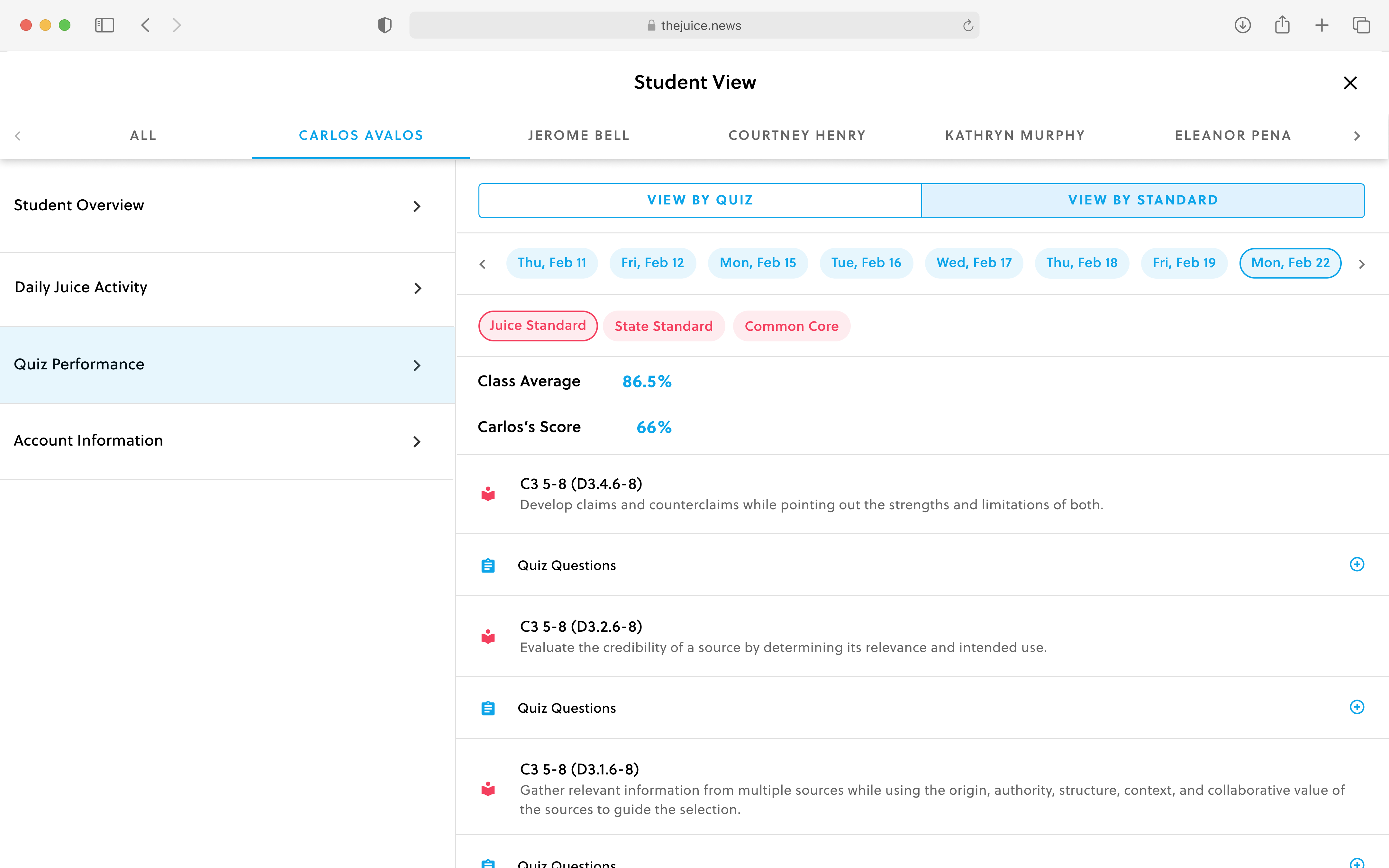Open the Share icon in toolbar
Image resolution: width=1389 pixels, height=868 pixels.
[1282, 25]
